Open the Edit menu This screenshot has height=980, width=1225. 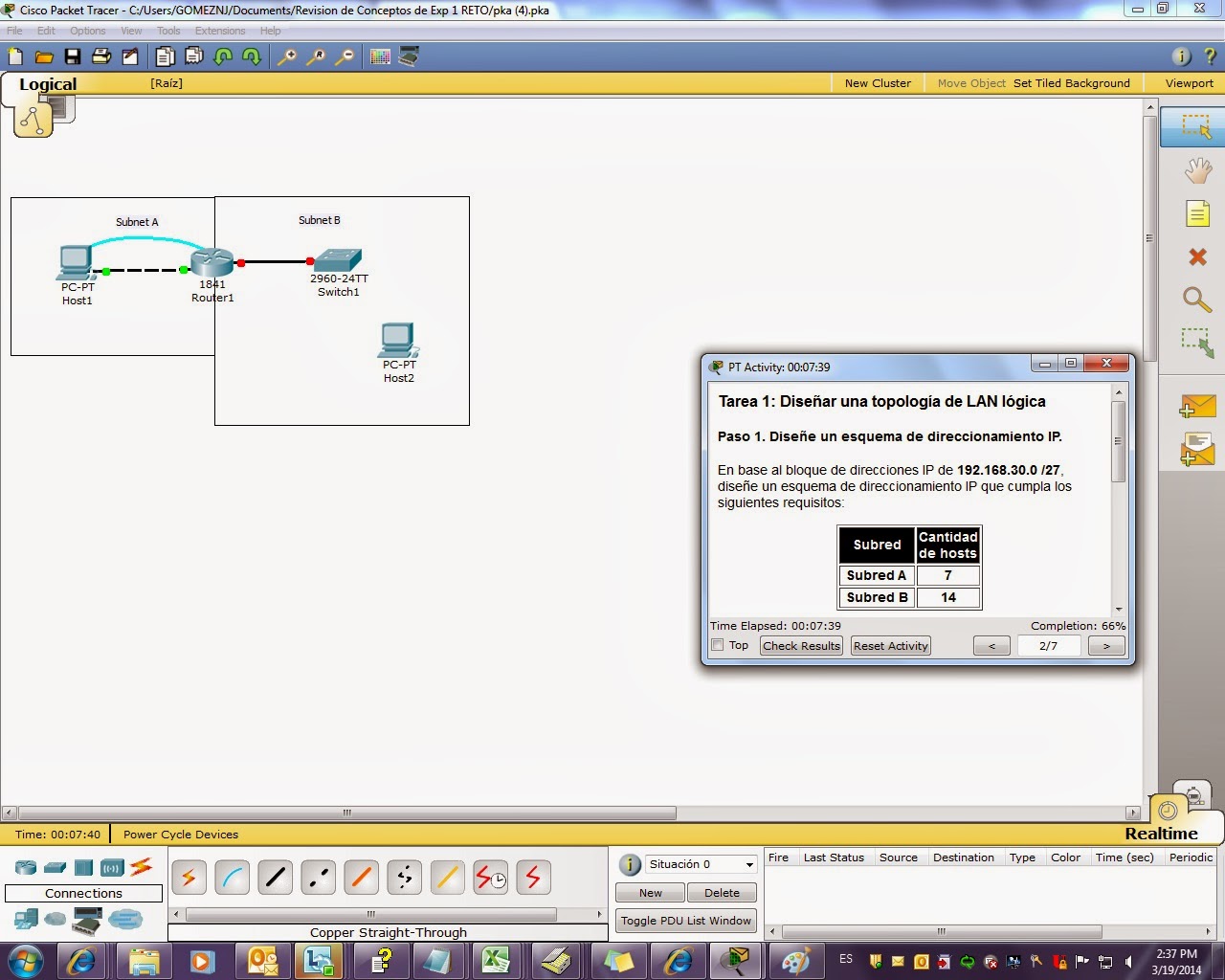tap(46, 31)
